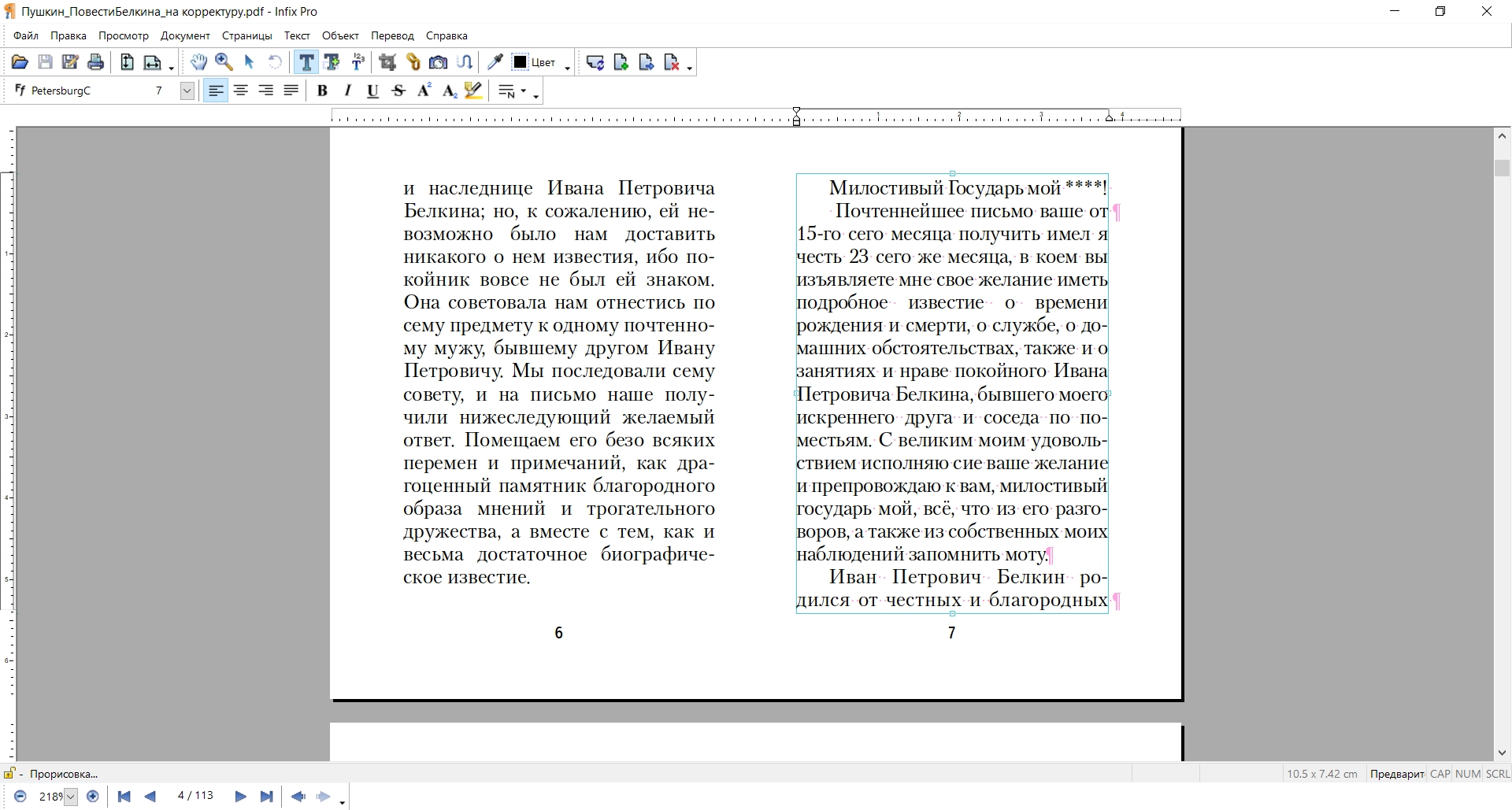Viewport: 1512px width, 810px height.
Task: Open the Текст menu
Action: 297,35
